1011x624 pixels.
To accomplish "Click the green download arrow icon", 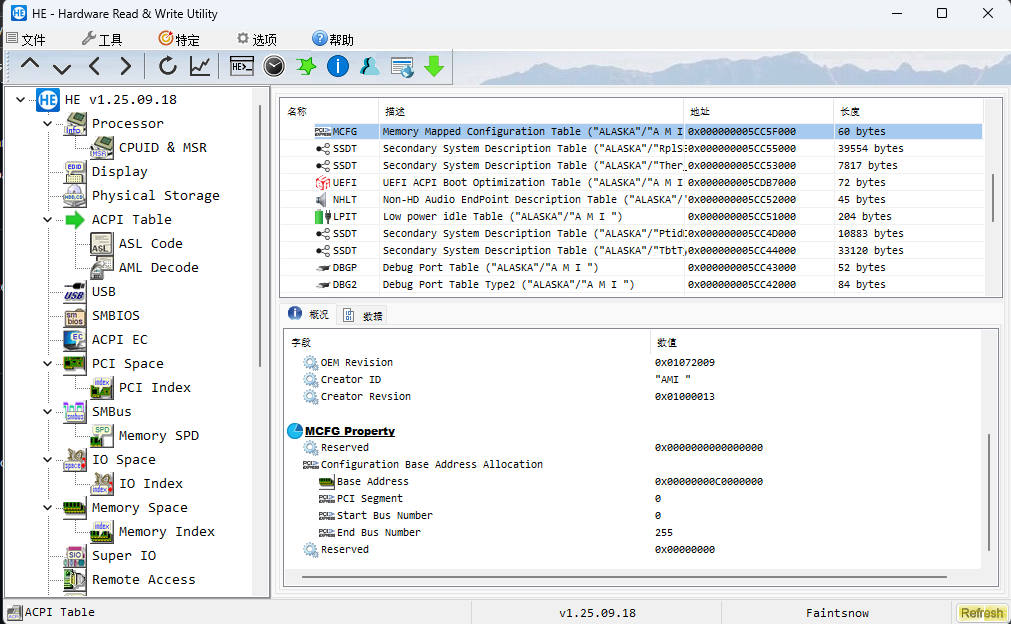I will (x=434, y=66).
